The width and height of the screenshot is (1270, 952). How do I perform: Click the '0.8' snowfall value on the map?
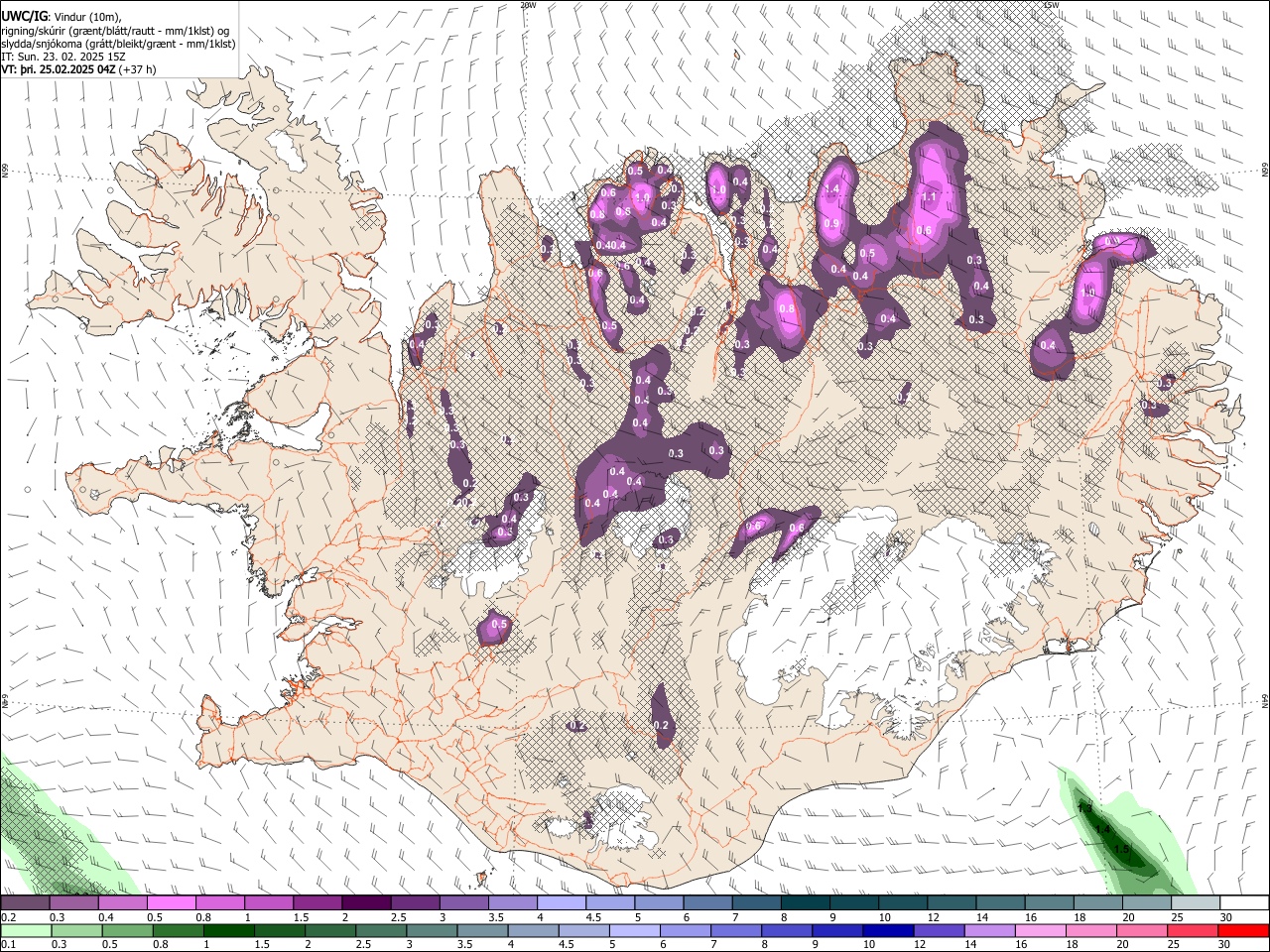788,309
